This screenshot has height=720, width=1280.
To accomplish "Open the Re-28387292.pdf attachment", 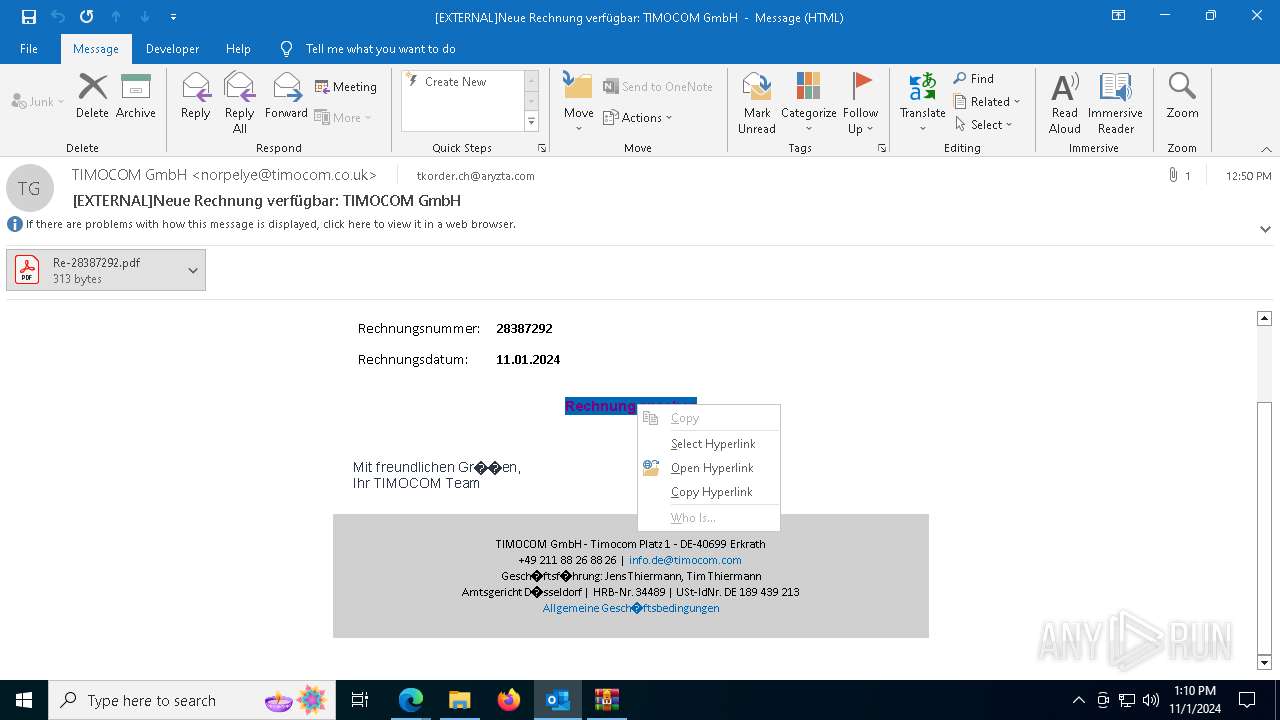I will point(94,270).
